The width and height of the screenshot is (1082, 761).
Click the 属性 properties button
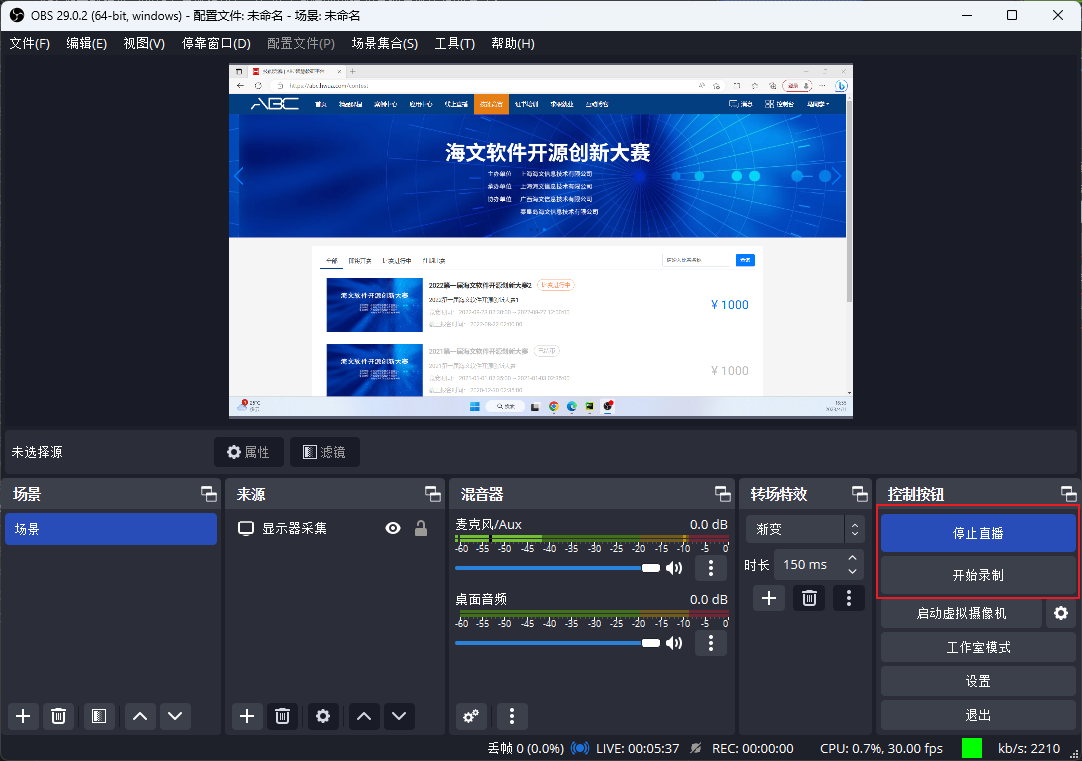tap(248, 452)
